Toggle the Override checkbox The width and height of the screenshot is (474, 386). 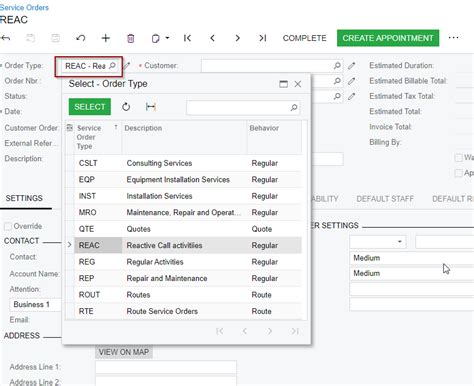click(x=8, y=226)
